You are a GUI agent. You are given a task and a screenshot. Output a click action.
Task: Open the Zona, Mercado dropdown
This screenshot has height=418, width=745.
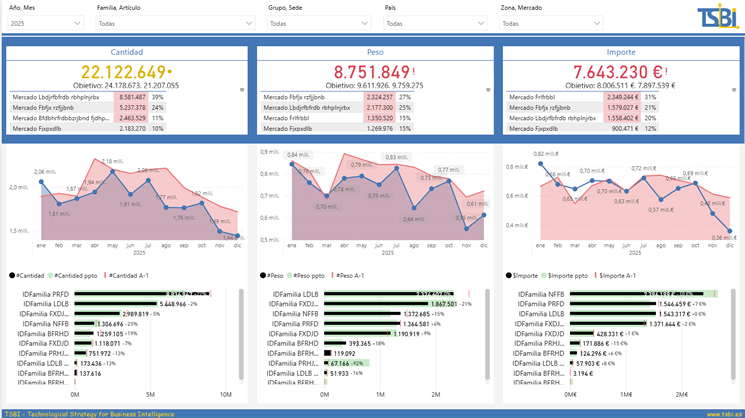pos(551,23)
